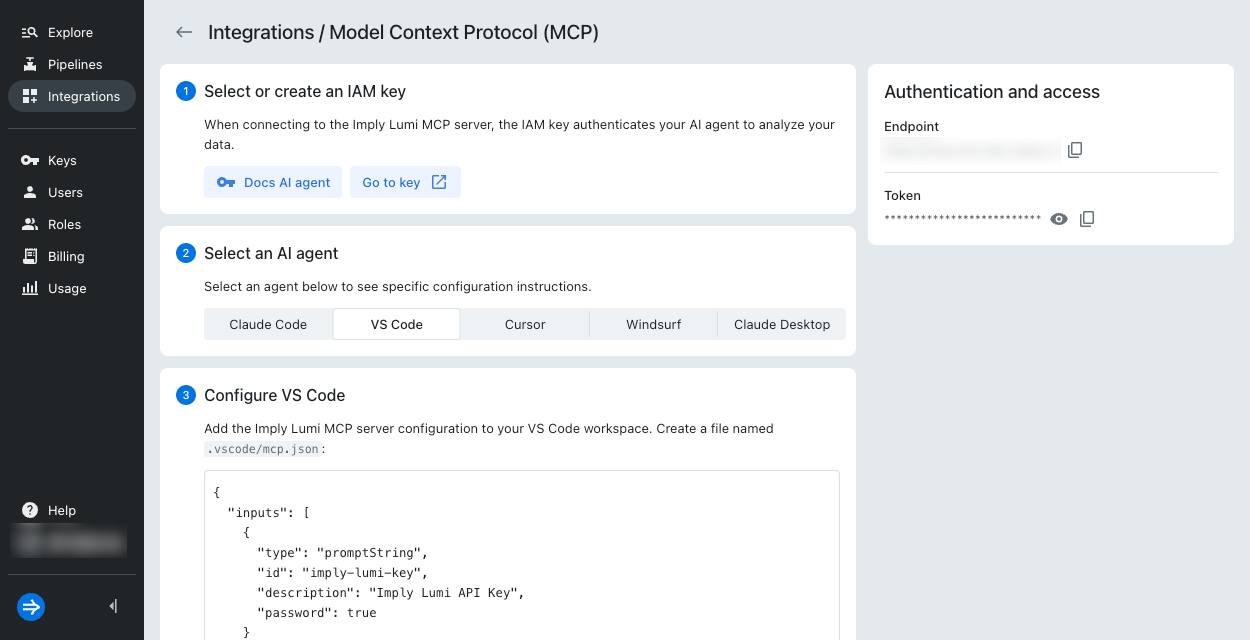Select the Docs AI agent key

click(273, 182)
